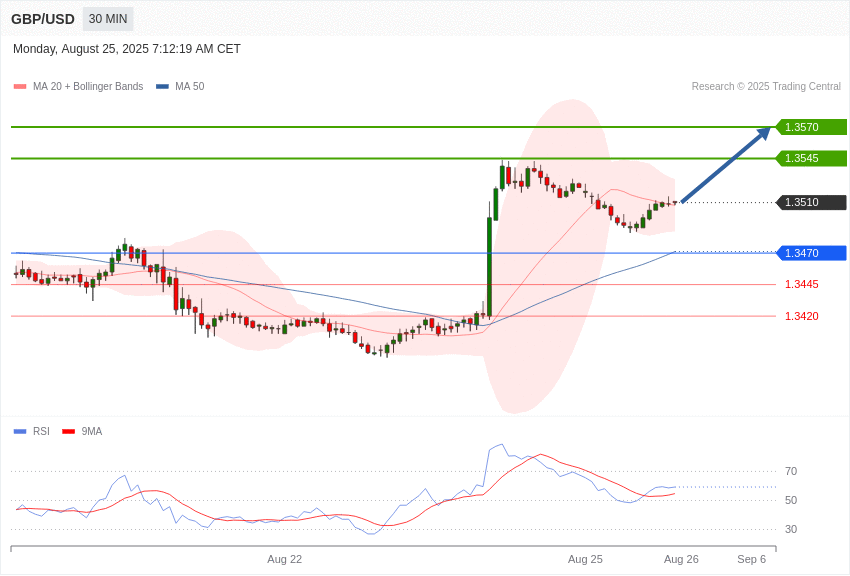Image resolution: width=850 pixels, height=576 pixels.
Task: Select the 30 MIN timeframe badge
Action: click(x=108, y=19)
